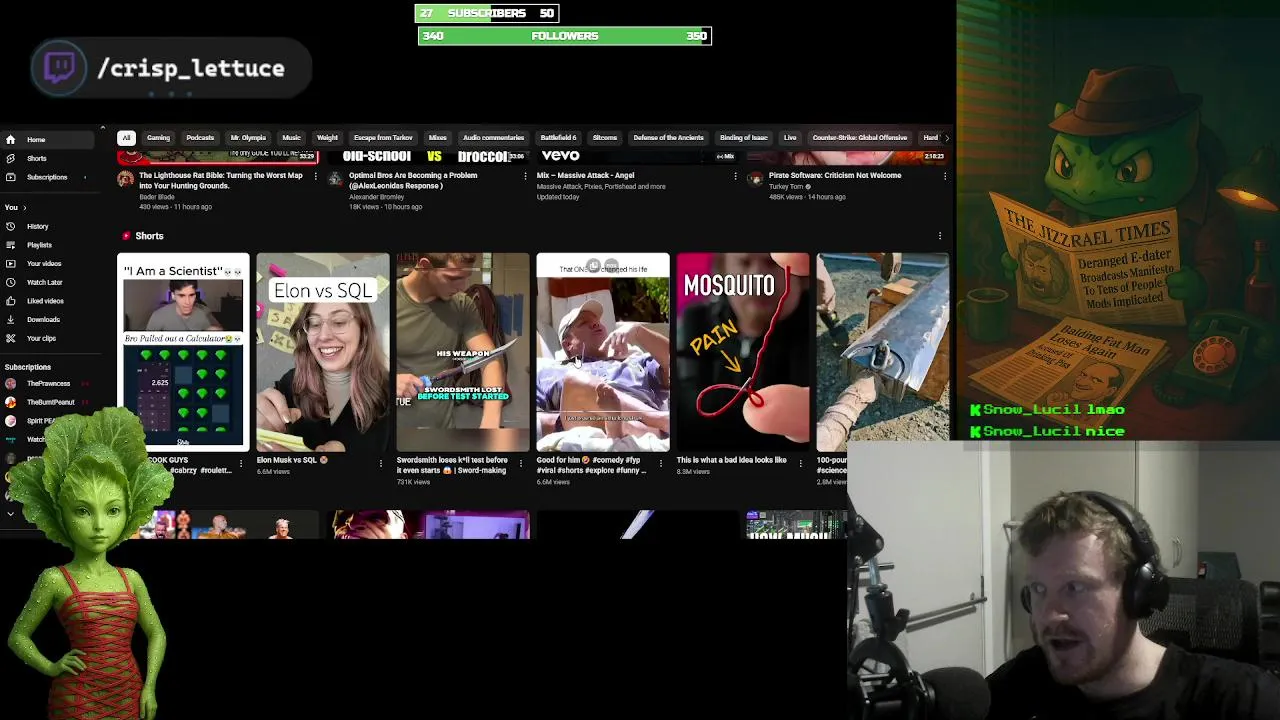The height and width of the screenshot is (720, 1280).
Task: Open options for Optimal Bros video
Action: click(x=525, y=176)
